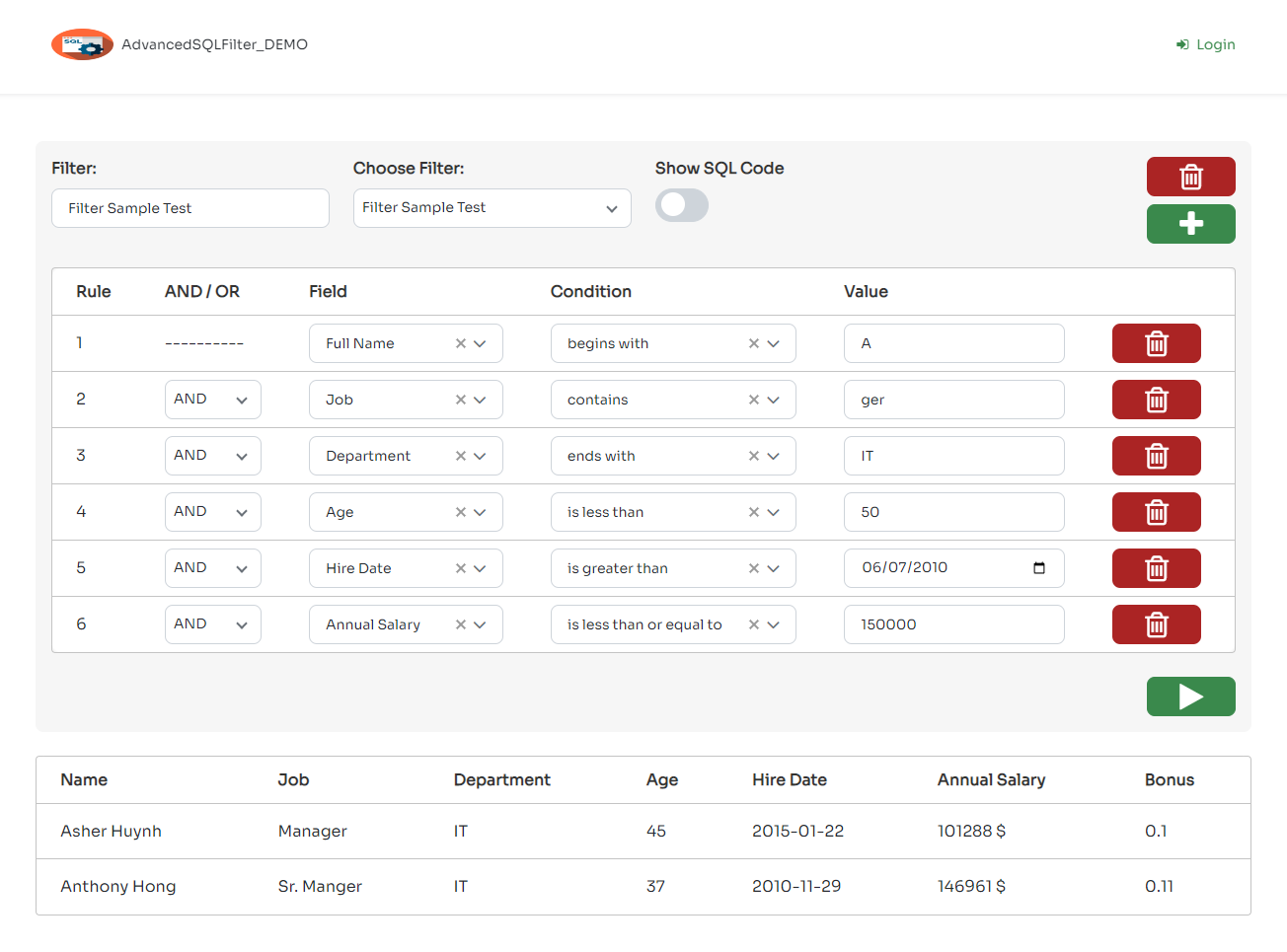Open AND/OR dropdown for rule 4
Image resolution: width=1287 pixels, height=952 pixels.
point(213,512)
